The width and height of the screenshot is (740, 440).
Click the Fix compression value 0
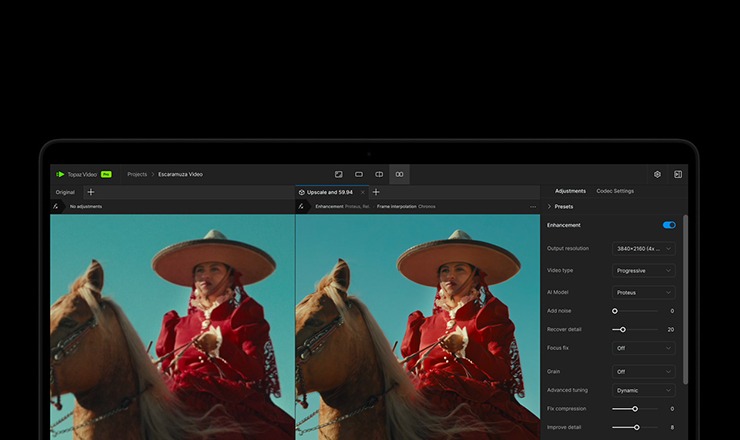pyautogui.click(x=672, y=409)
